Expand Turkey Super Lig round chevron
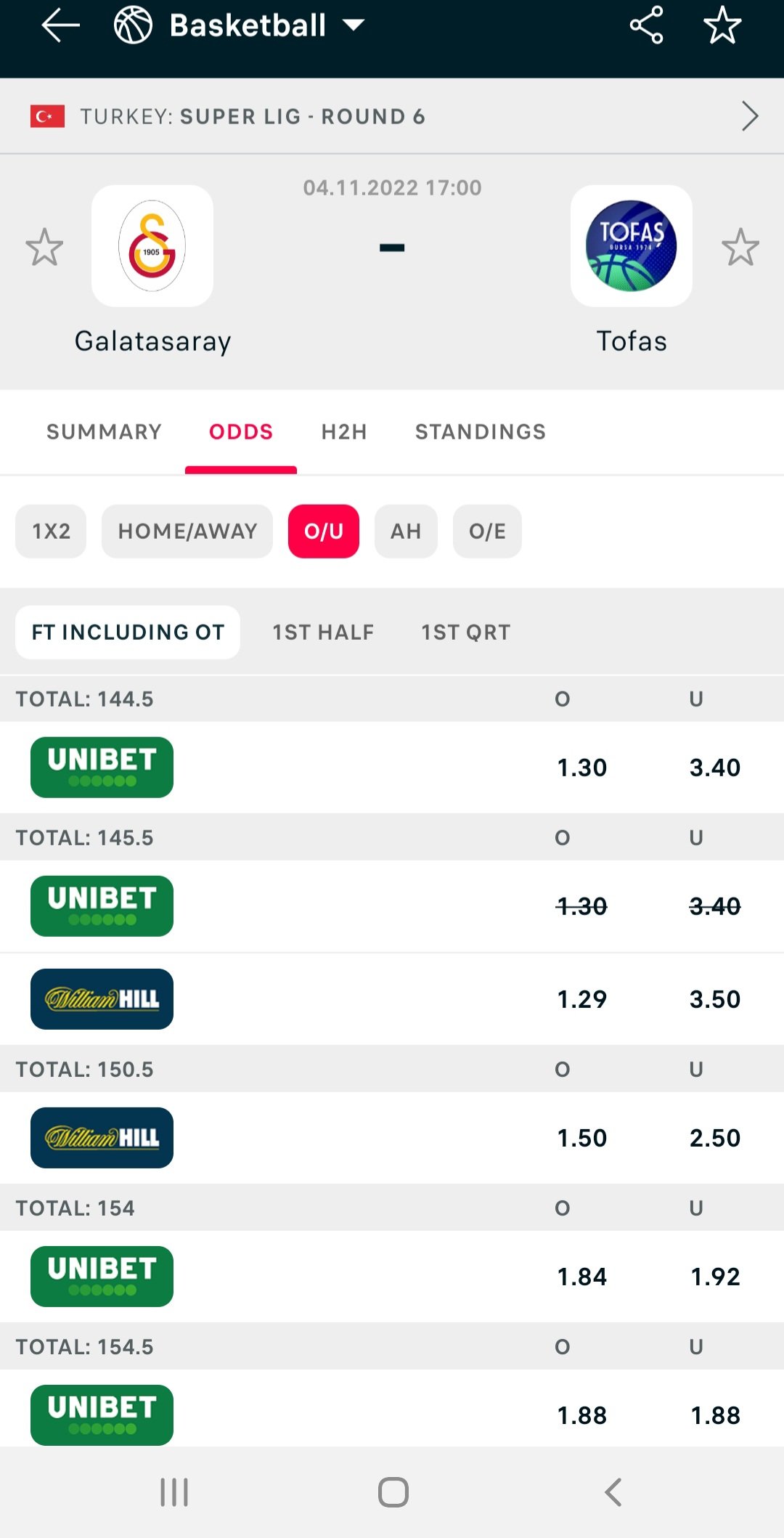Screen dimensions: 784x1538 pyautogui.click(x=750, y=116)
